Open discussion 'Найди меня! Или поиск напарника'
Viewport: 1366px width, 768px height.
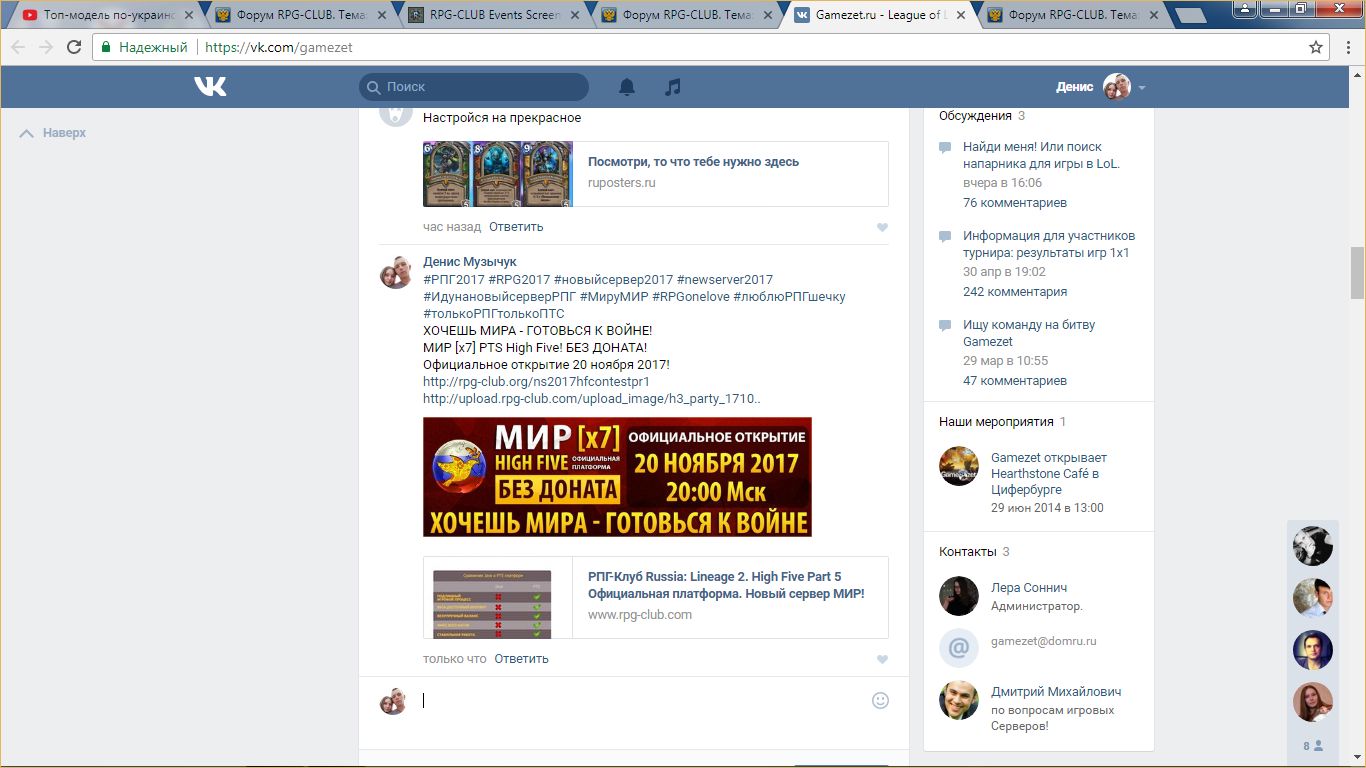coord(1041,155)
